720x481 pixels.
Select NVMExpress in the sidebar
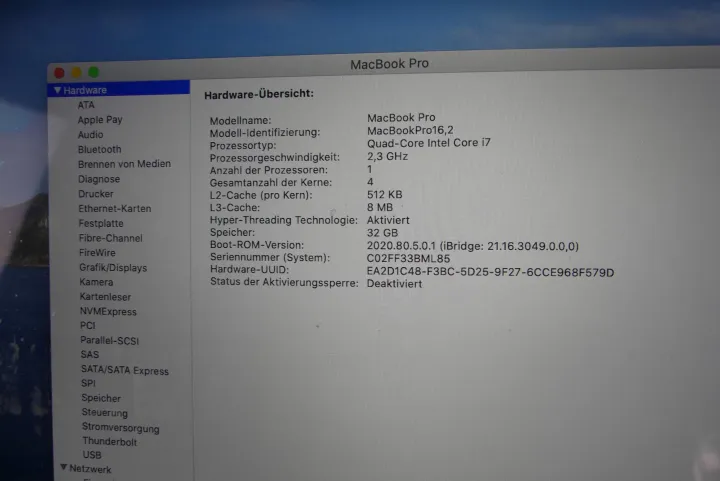[108, 312]
